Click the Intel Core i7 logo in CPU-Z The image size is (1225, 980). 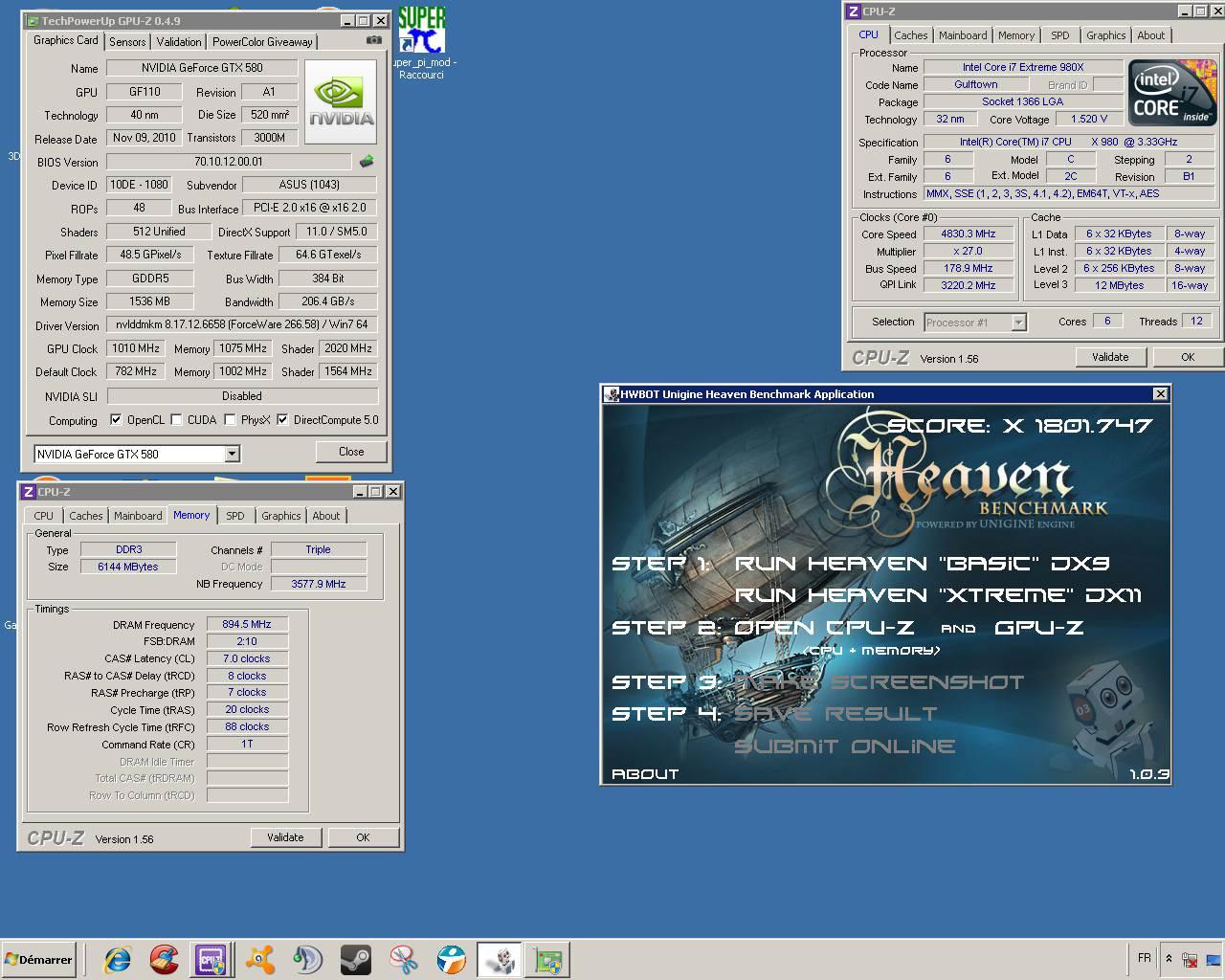(x=1172, y=93)
